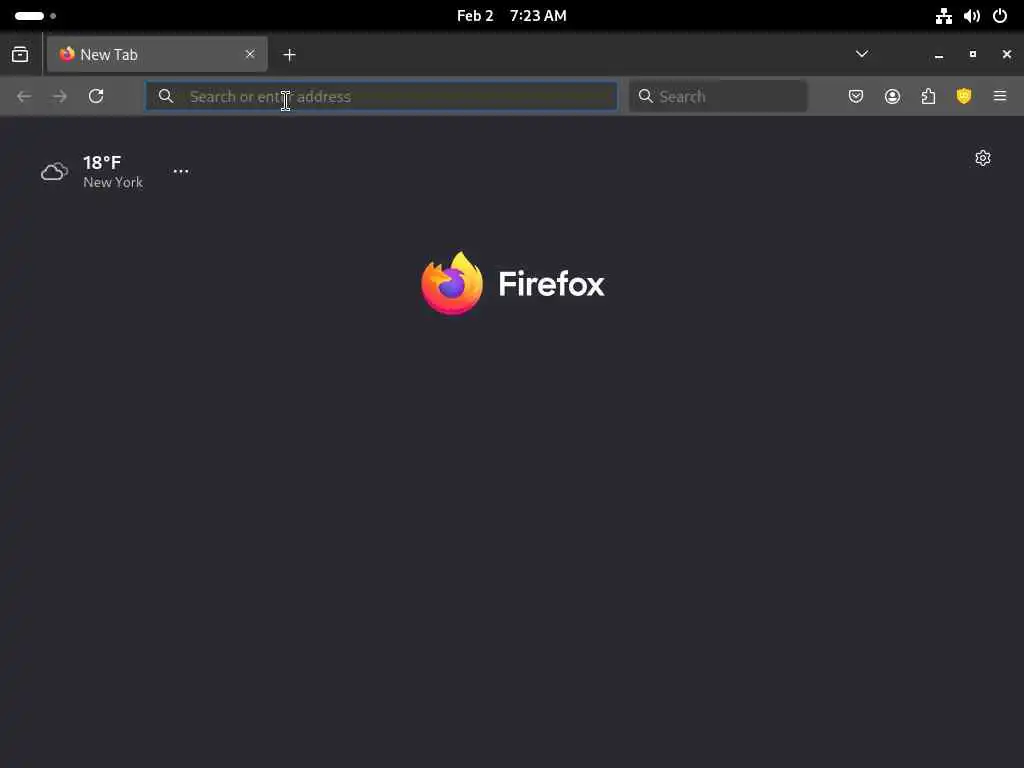Expand the list all tabs chevron
Viewport: 1024px width, 768px height.
(862, 54)
